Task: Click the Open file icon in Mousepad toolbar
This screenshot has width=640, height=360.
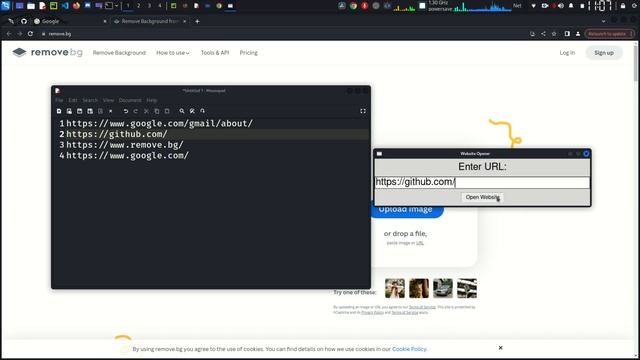Action: (x=69, y=111)
